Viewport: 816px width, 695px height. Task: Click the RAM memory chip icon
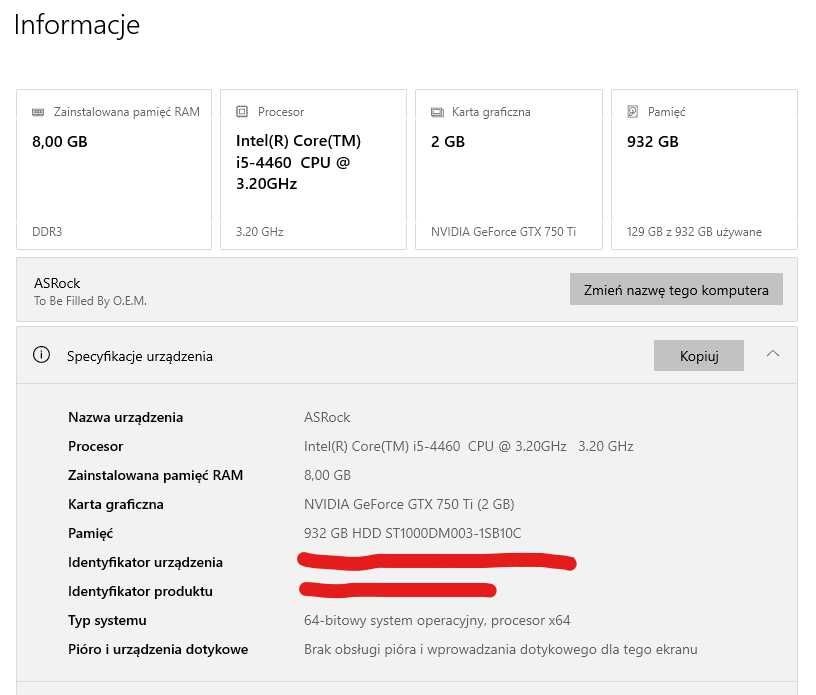[x=39, y=112]
